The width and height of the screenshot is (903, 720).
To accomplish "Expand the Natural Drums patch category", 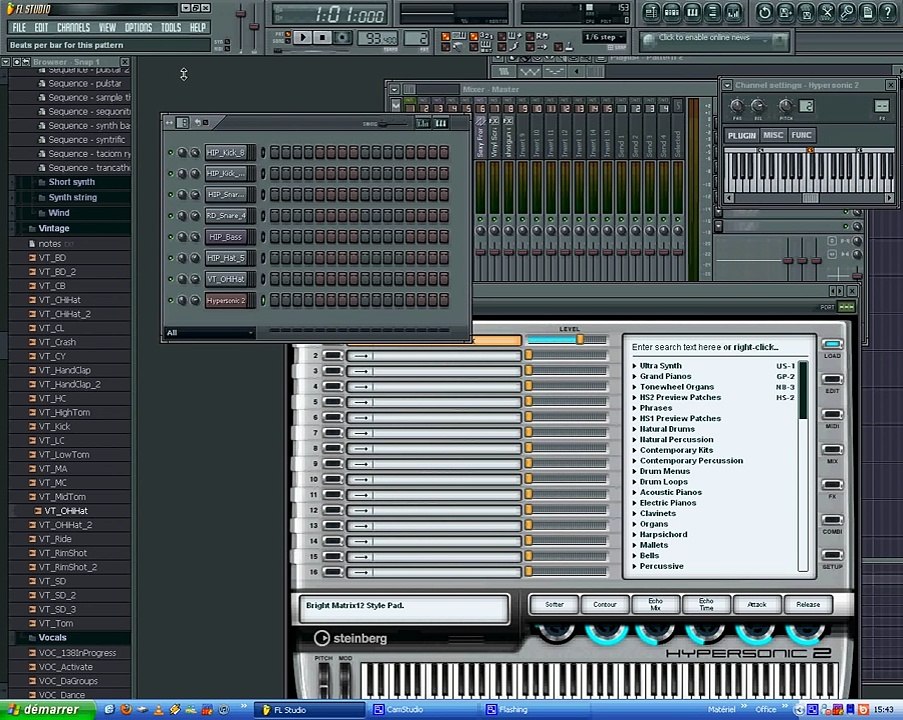I will [x=635, y=429].
